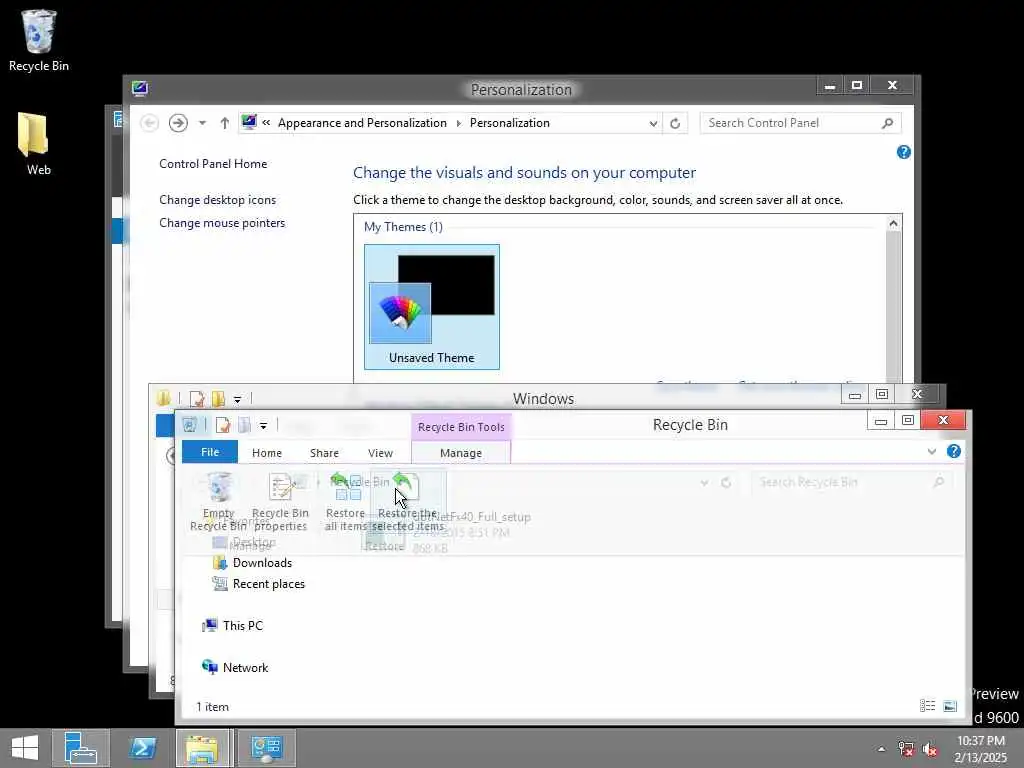Refresh the Personalization address bar

tap(675, 123)
